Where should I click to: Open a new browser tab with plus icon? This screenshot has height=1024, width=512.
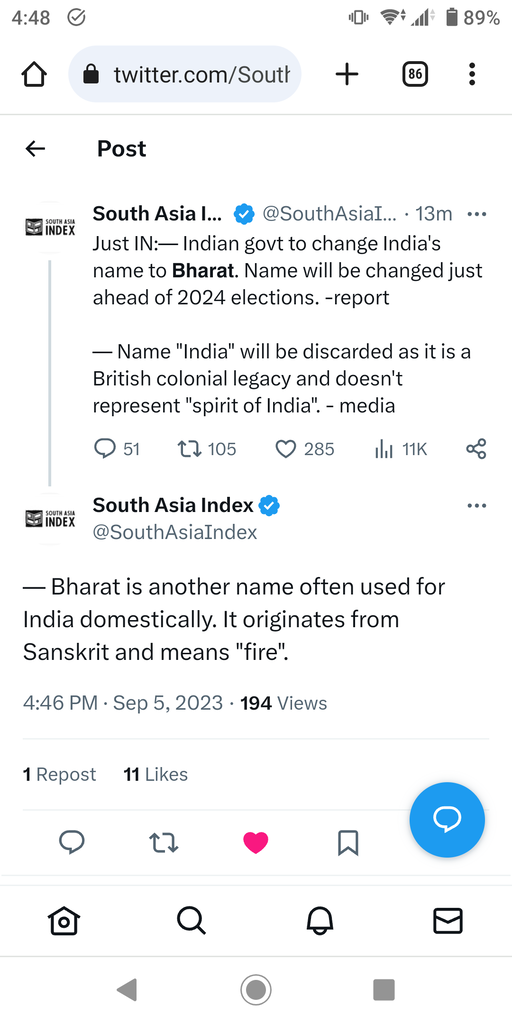point(347,75)
